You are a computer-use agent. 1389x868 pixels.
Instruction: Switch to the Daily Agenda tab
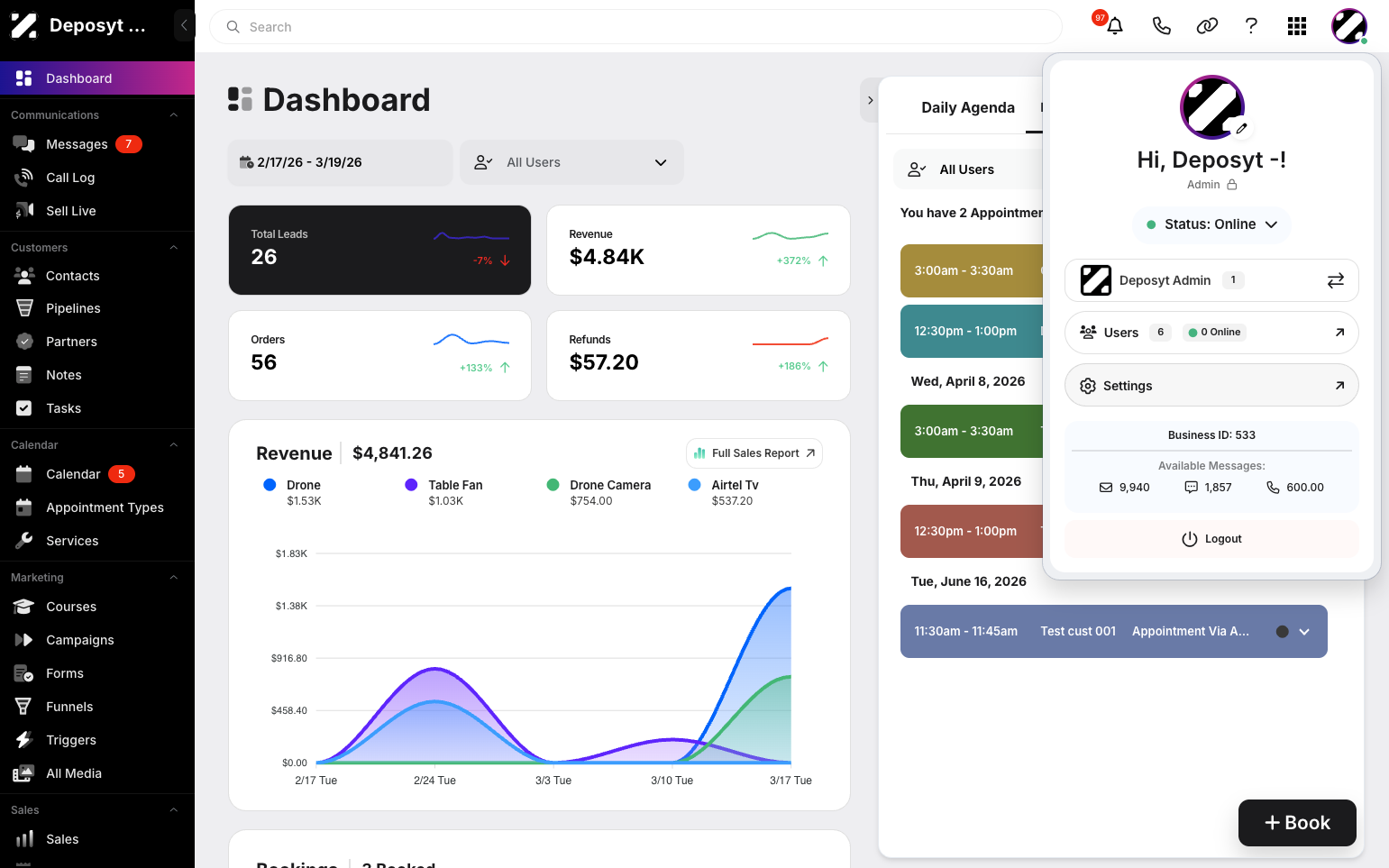(x=968, y=107)
